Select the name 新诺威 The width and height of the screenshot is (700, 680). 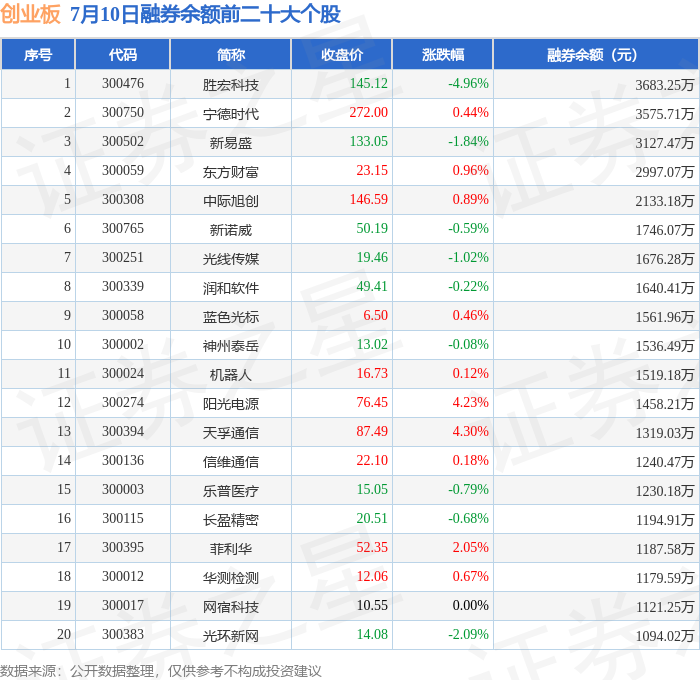(x=231, y=230)
